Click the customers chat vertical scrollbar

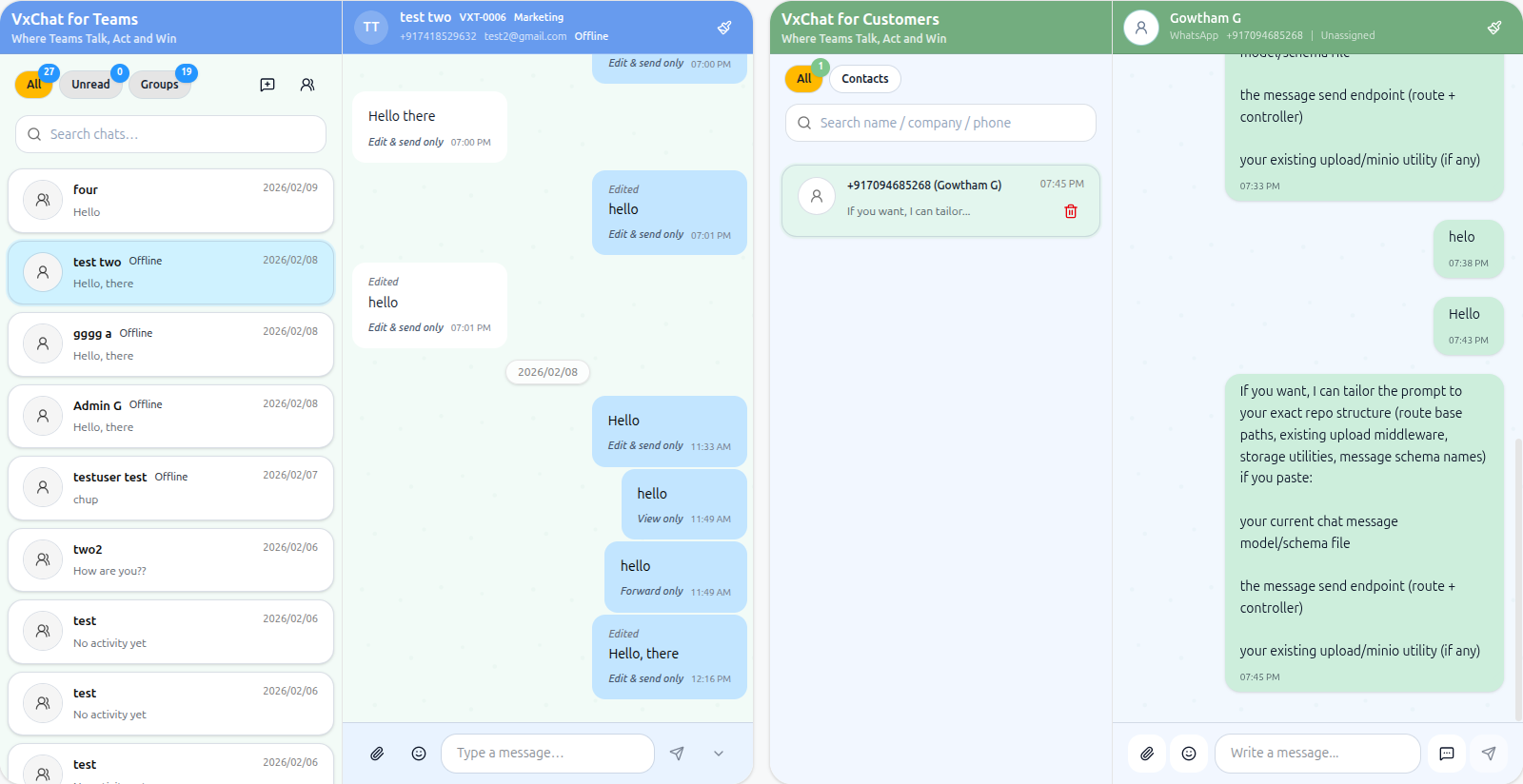click(1517, 578)
